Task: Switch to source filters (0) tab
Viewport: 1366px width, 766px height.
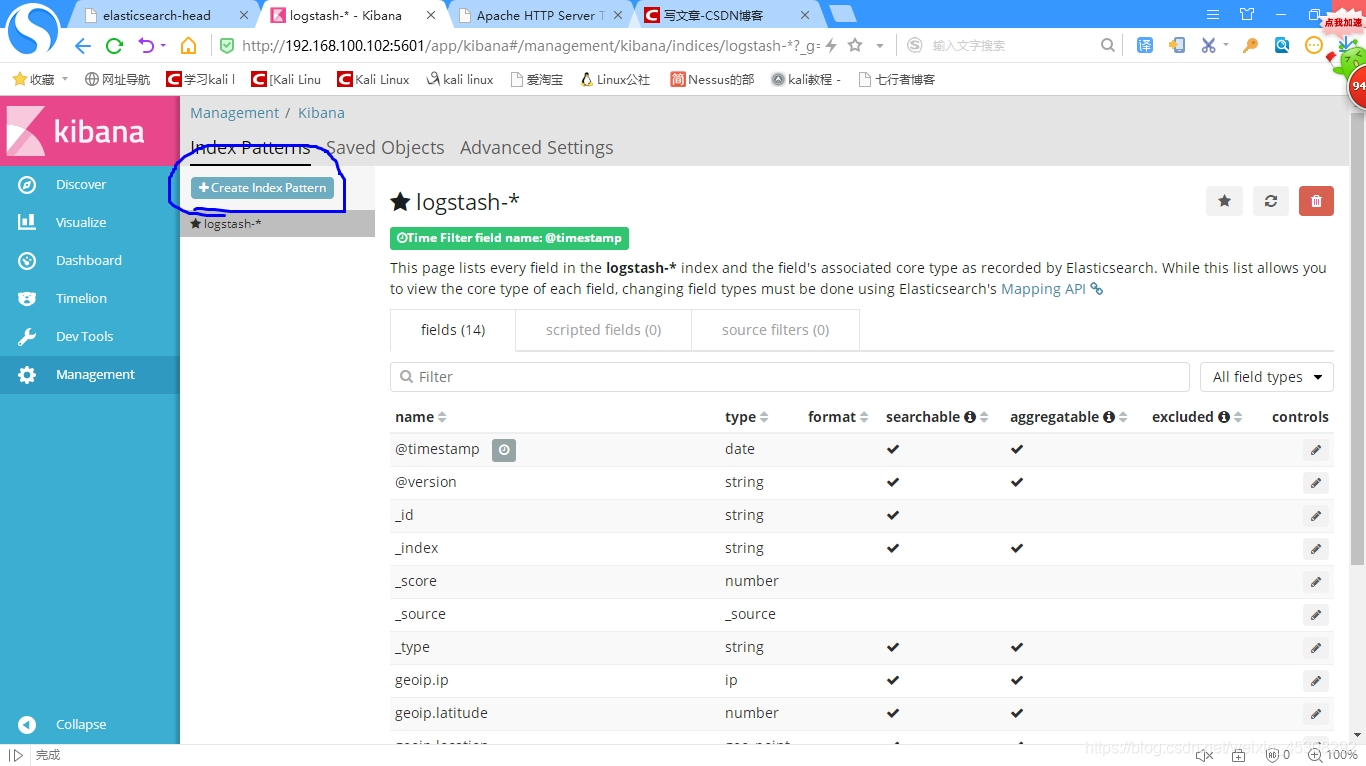Action: coord(775,330)
